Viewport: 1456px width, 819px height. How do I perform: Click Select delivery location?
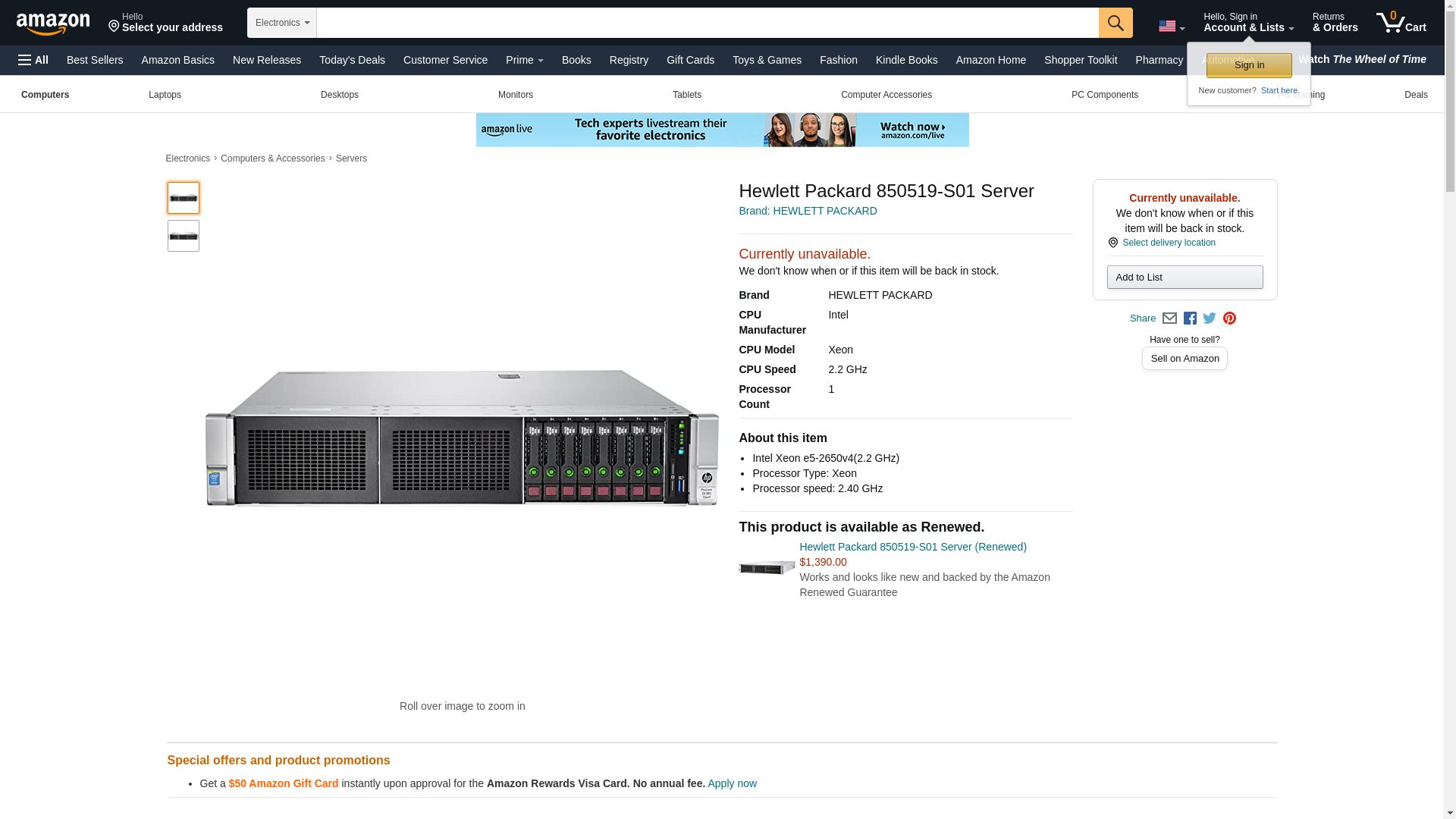pos(1169,243)
